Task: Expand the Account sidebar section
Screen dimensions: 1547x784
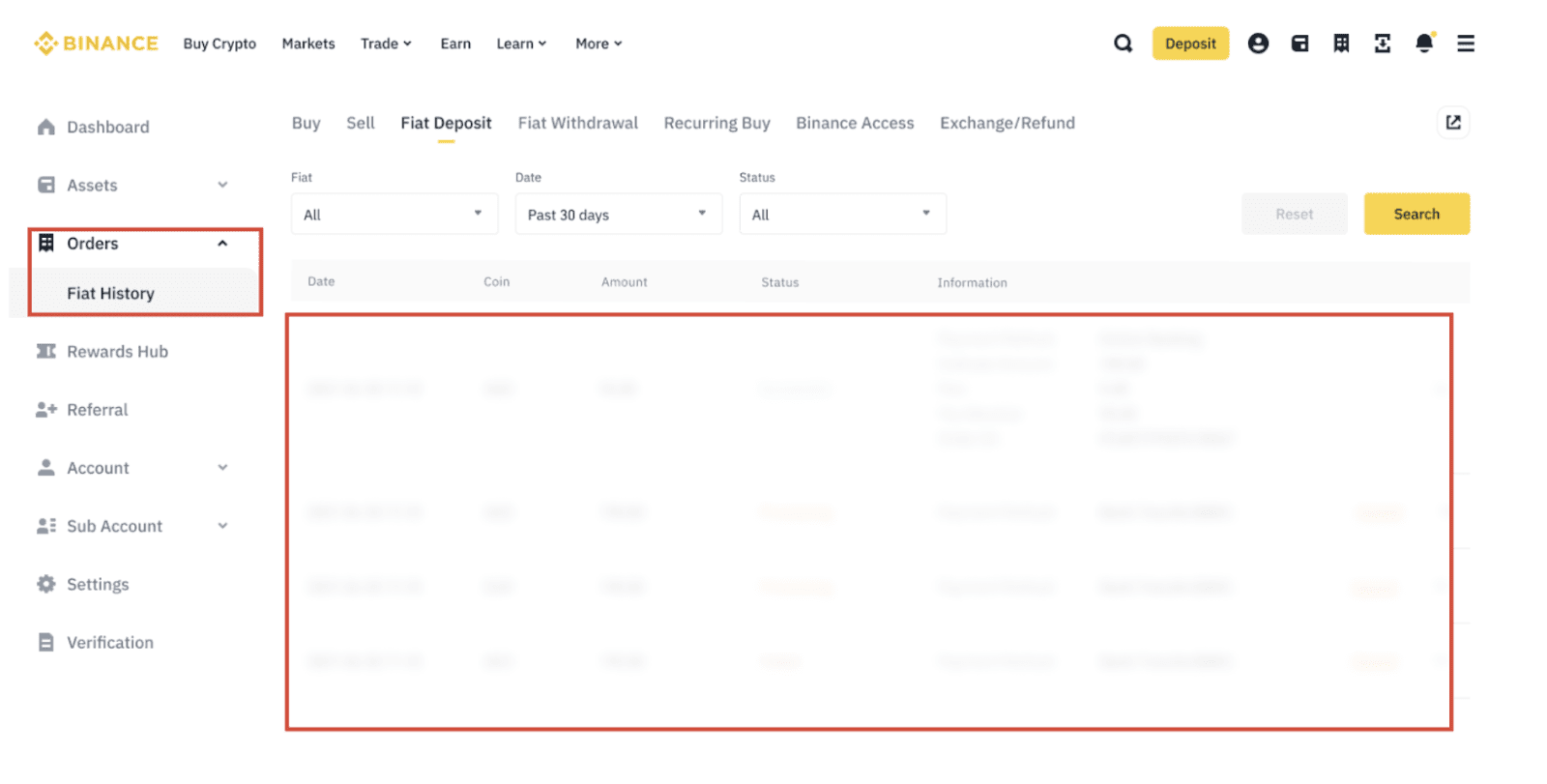Action: (x=222, y=468)
